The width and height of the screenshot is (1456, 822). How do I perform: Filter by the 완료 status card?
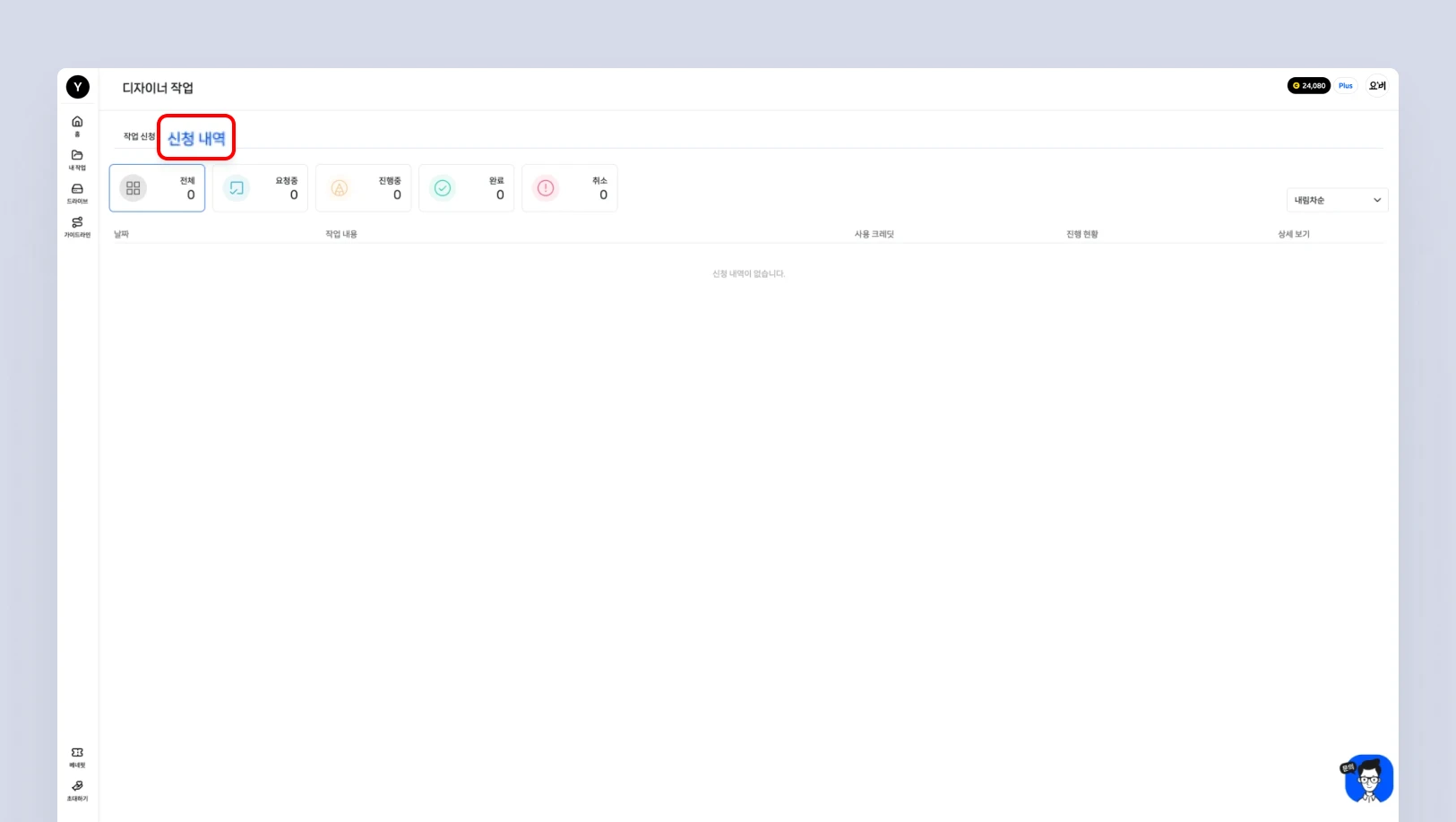coord(466,188)
